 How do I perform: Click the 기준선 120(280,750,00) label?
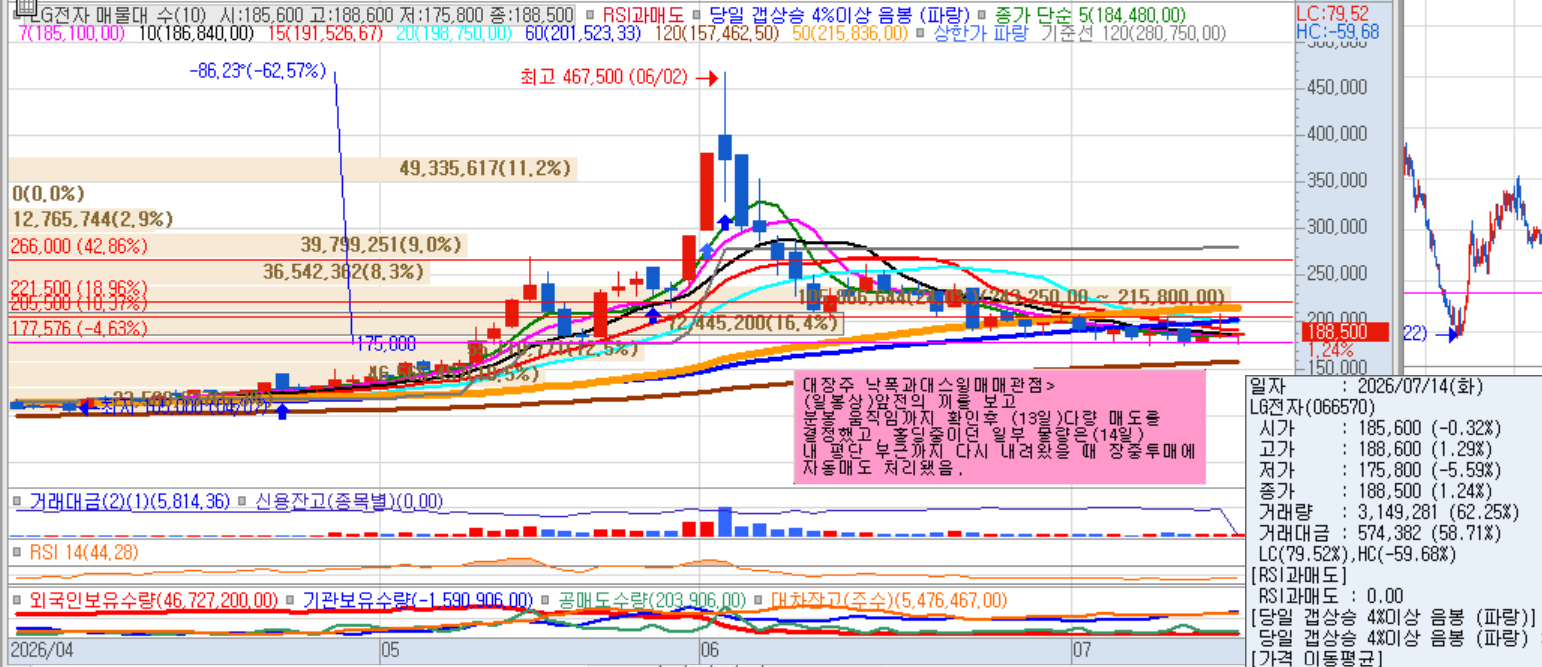(x=1133, y=33)
